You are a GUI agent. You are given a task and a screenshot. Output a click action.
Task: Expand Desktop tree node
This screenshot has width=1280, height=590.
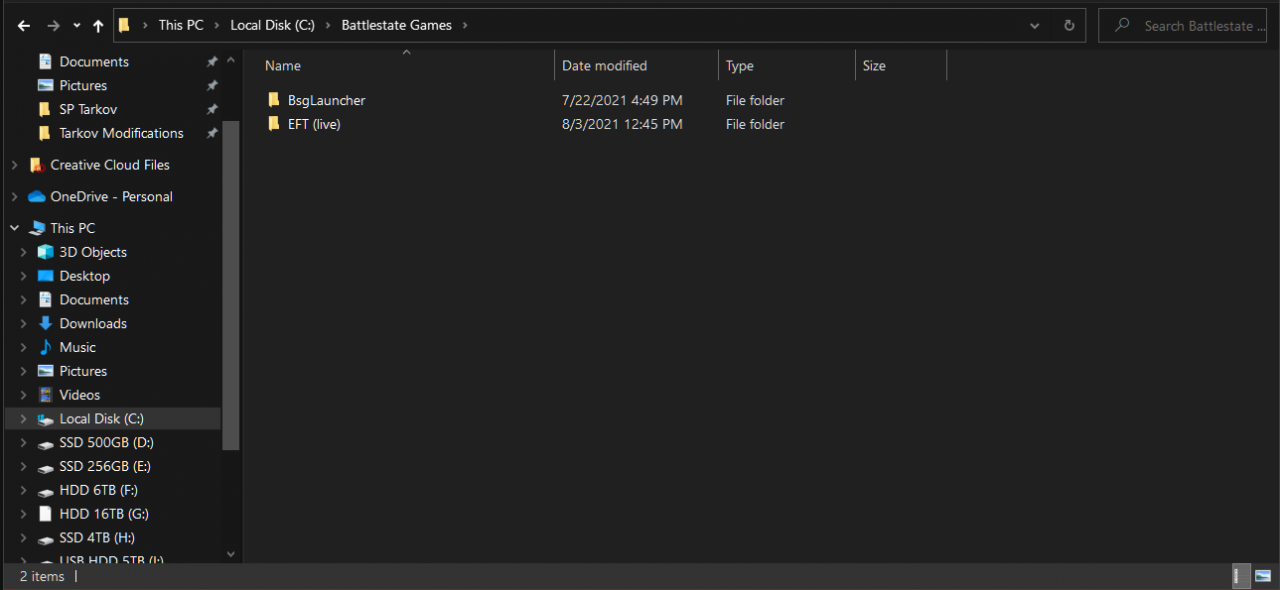point(23,276)
